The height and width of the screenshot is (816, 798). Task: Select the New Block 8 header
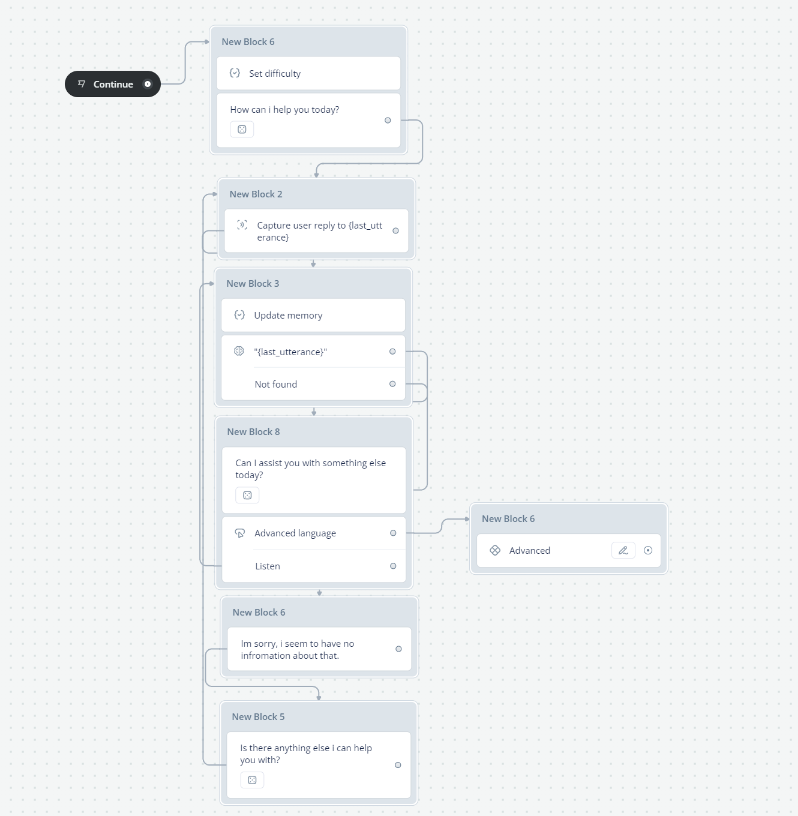[x=314, y=432]
